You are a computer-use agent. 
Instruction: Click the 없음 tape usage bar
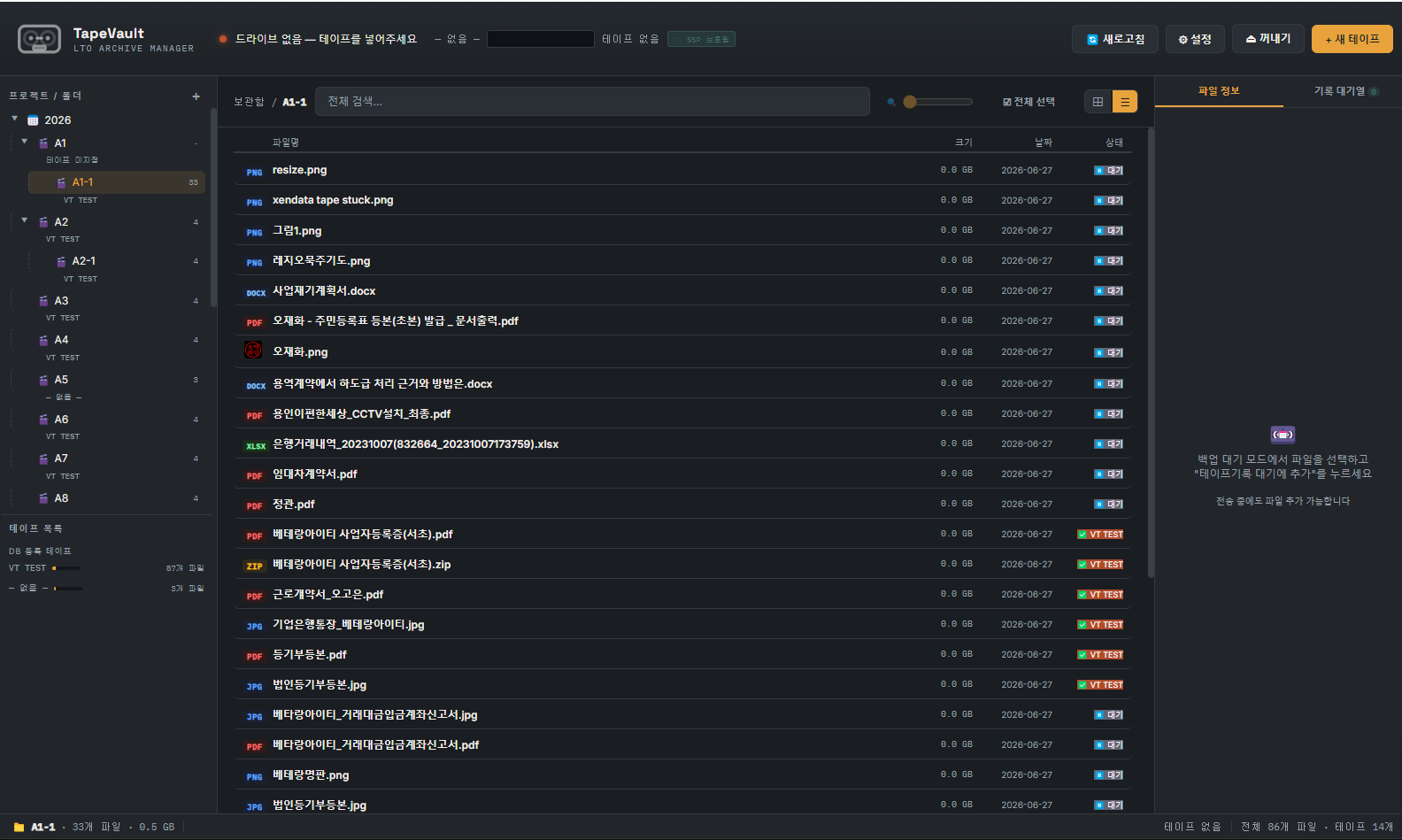pyautogui.click(x=67, y=589)
